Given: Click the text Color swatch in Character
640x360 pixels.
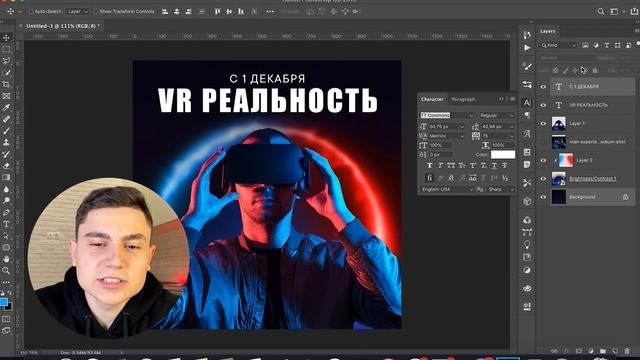Looking at the screenshot, I should pyautogui.click(x=502, y=155).
